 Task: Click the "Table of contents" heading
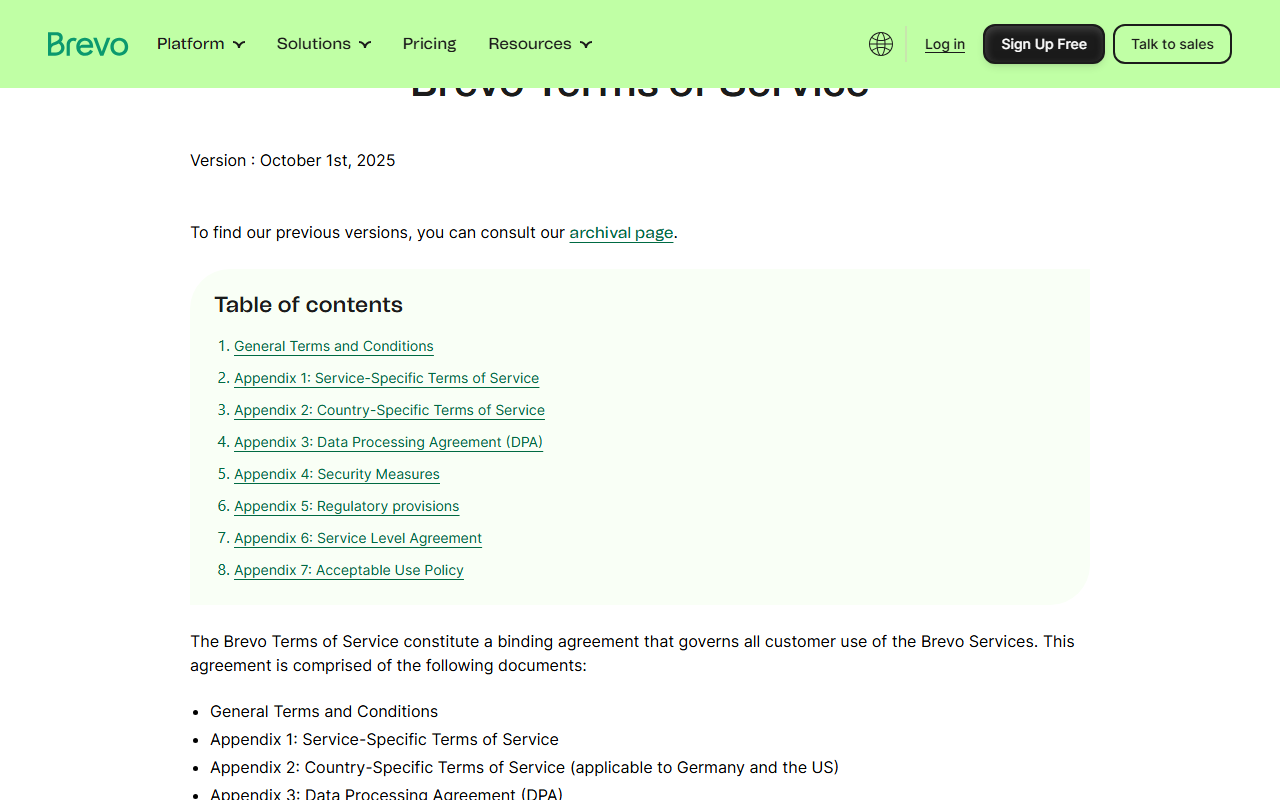309,305
